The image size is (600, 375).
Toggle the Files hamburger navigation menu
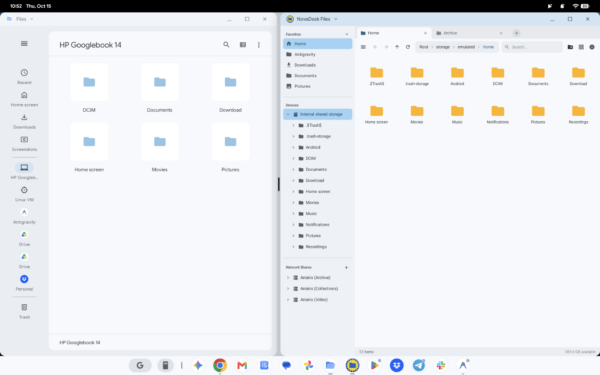pos(24,44)
